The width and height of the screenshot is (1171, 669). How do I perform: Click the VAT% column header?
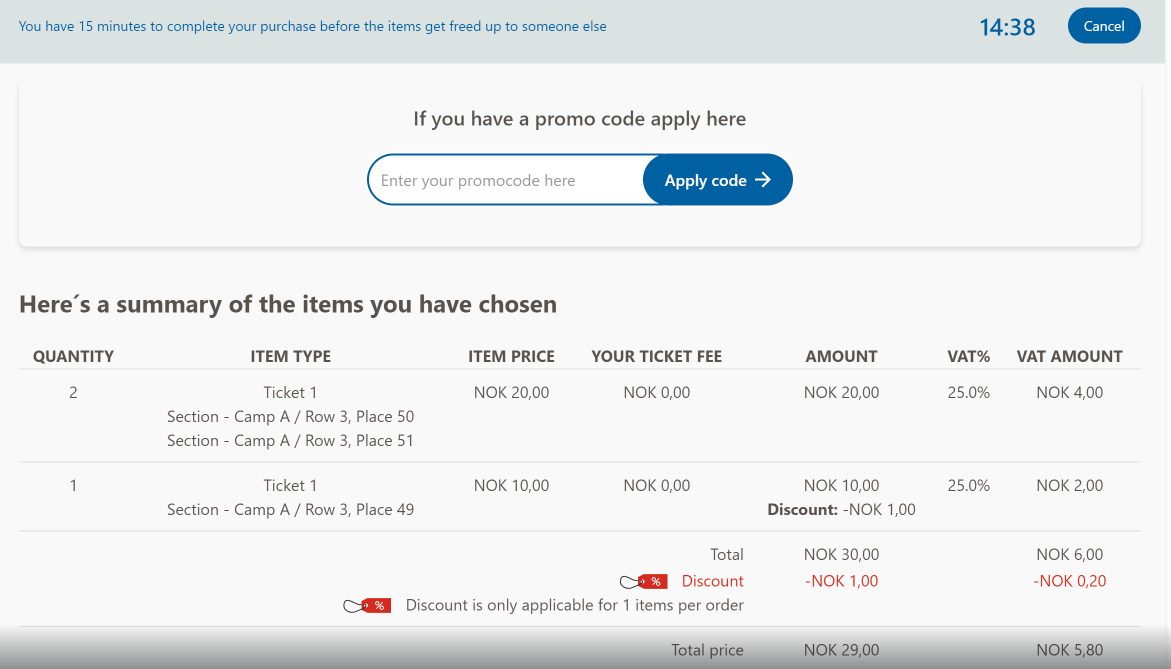pyautogui.click(x=969, y=356)
